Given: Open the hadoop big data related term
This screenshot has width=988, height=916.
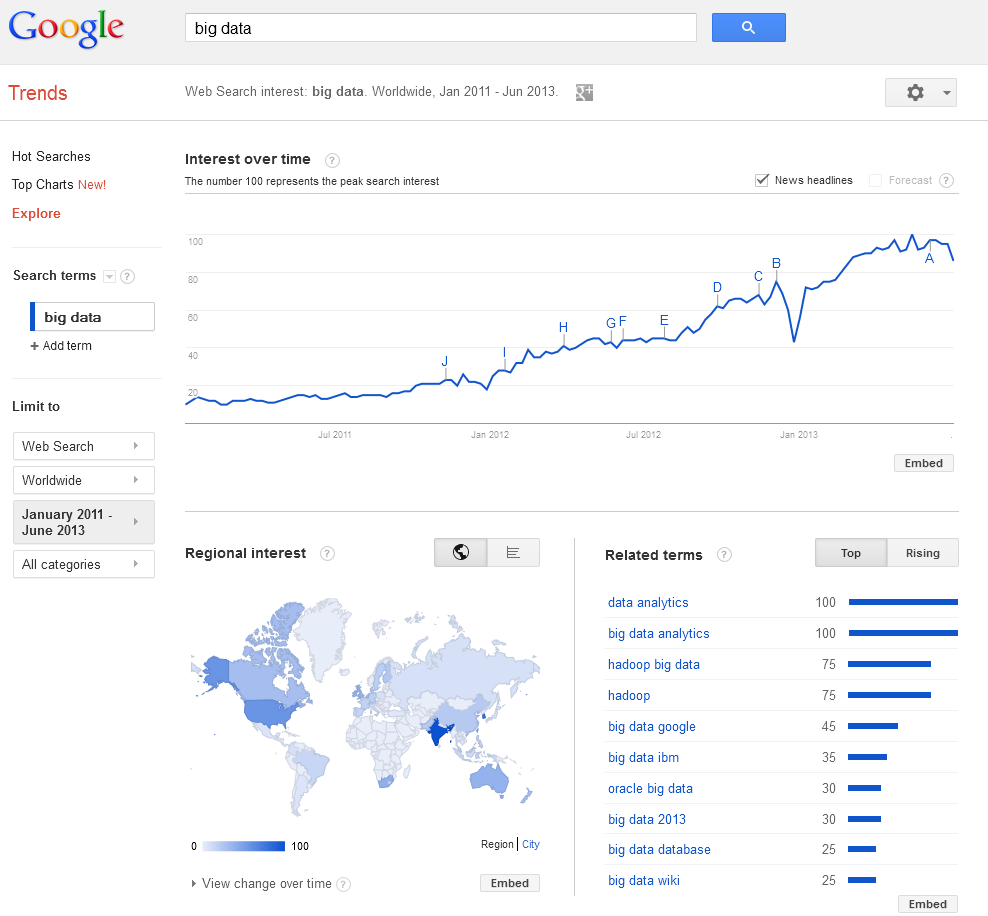Looking at the screenshot, I should [x=654, y=665].
